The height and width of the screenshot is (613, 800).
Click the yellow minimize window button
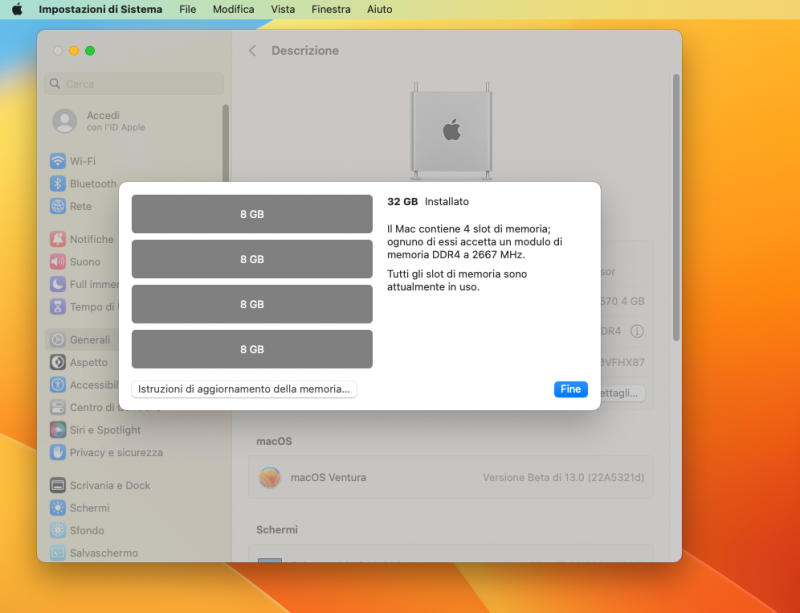74,51
